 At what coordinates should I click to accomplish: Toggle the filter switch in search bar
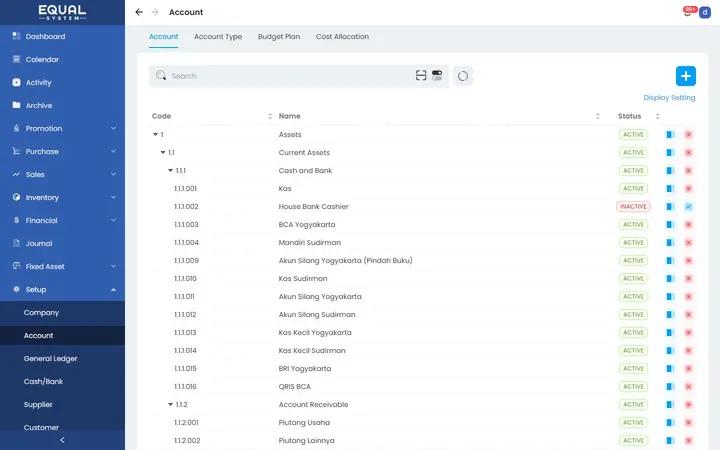pyautogui.click(x=437, y=75)
